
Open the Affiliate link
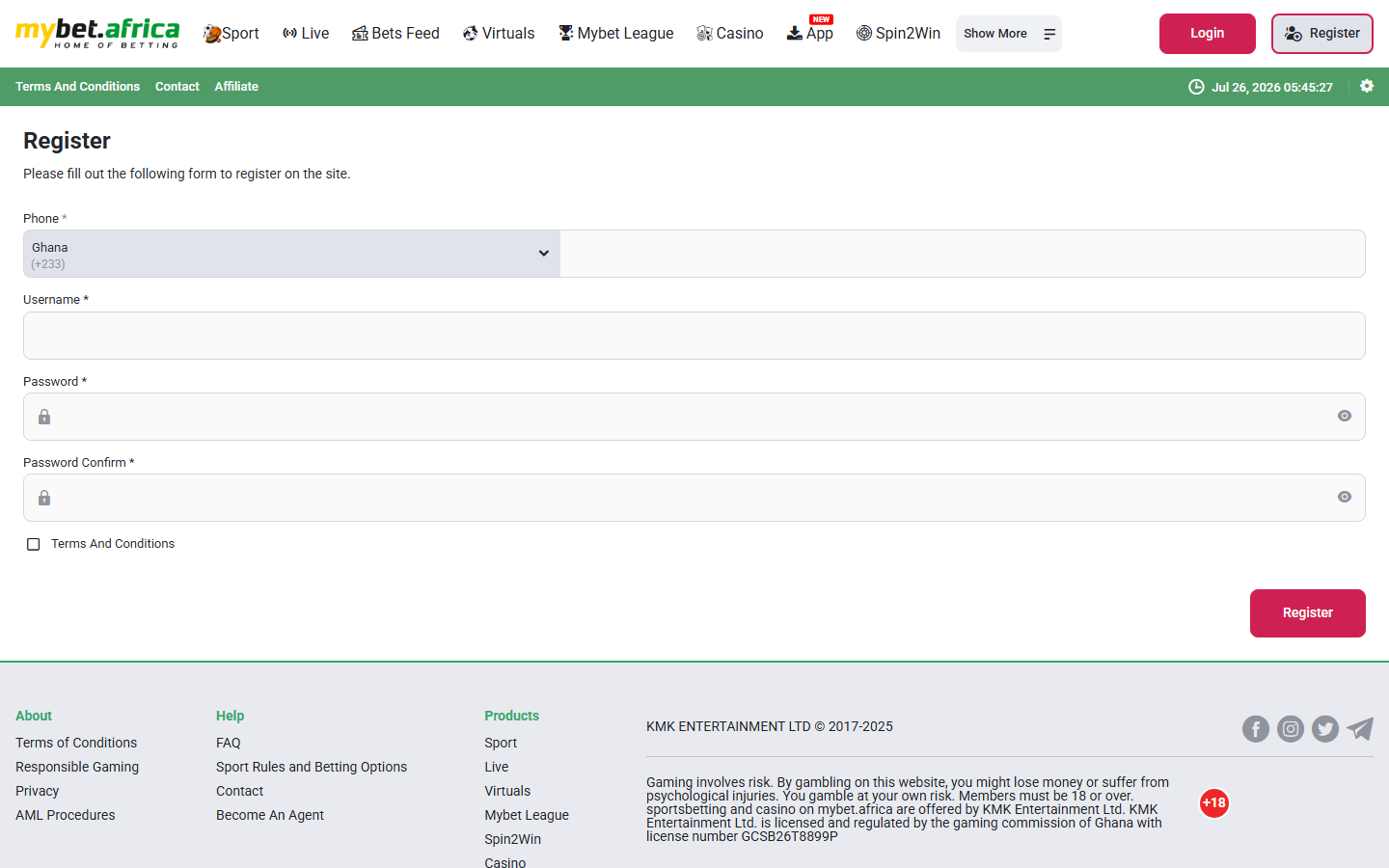[236, 87]
